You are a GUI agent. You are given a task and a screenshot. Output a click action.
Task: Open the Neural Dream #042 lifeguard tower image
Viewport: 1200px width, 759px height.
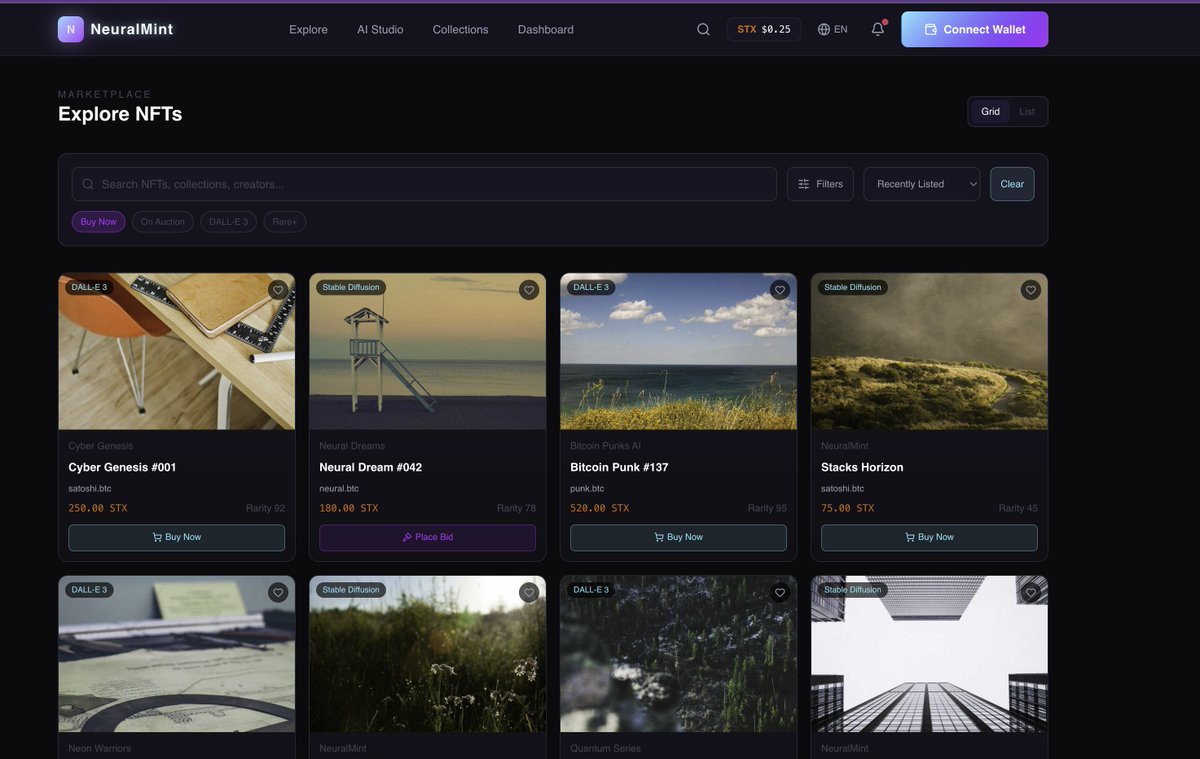[x=428, y=351]
